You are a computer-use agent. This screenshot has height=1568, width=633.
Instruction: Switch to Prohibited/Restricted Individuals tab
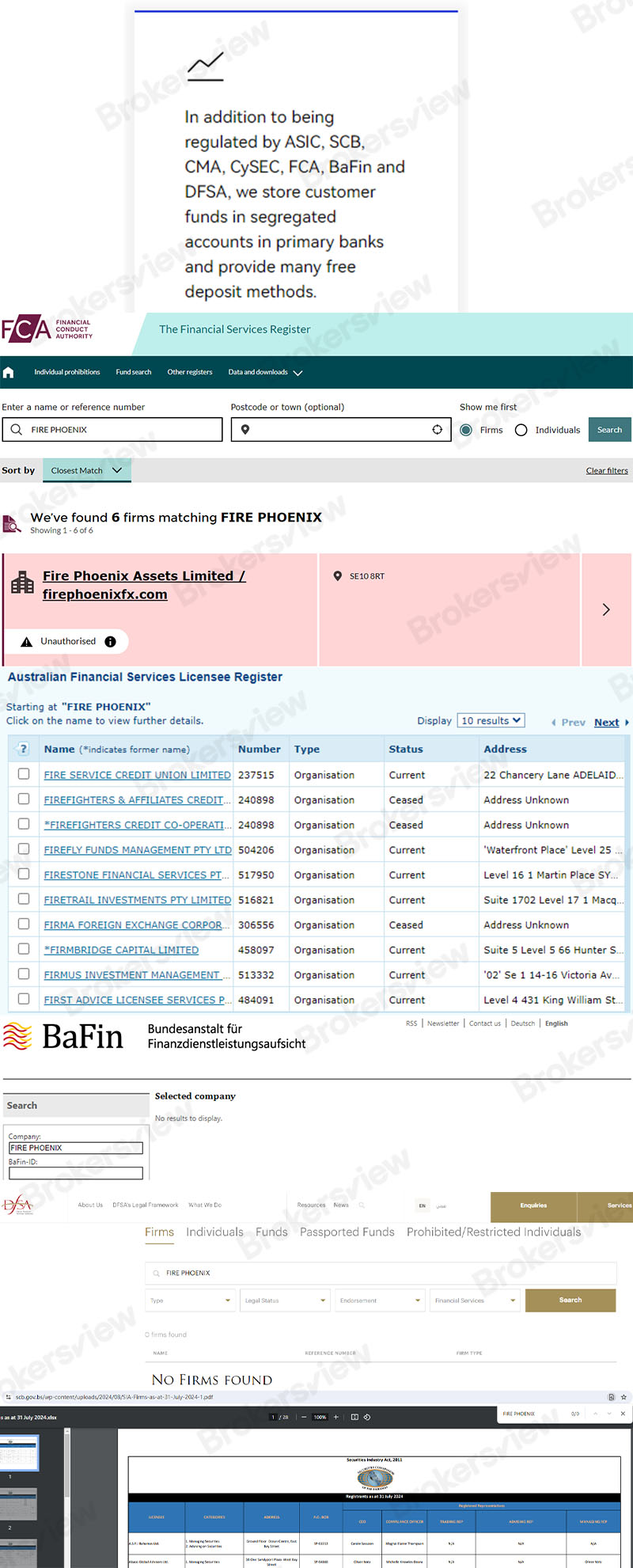tap(494, 1232)
